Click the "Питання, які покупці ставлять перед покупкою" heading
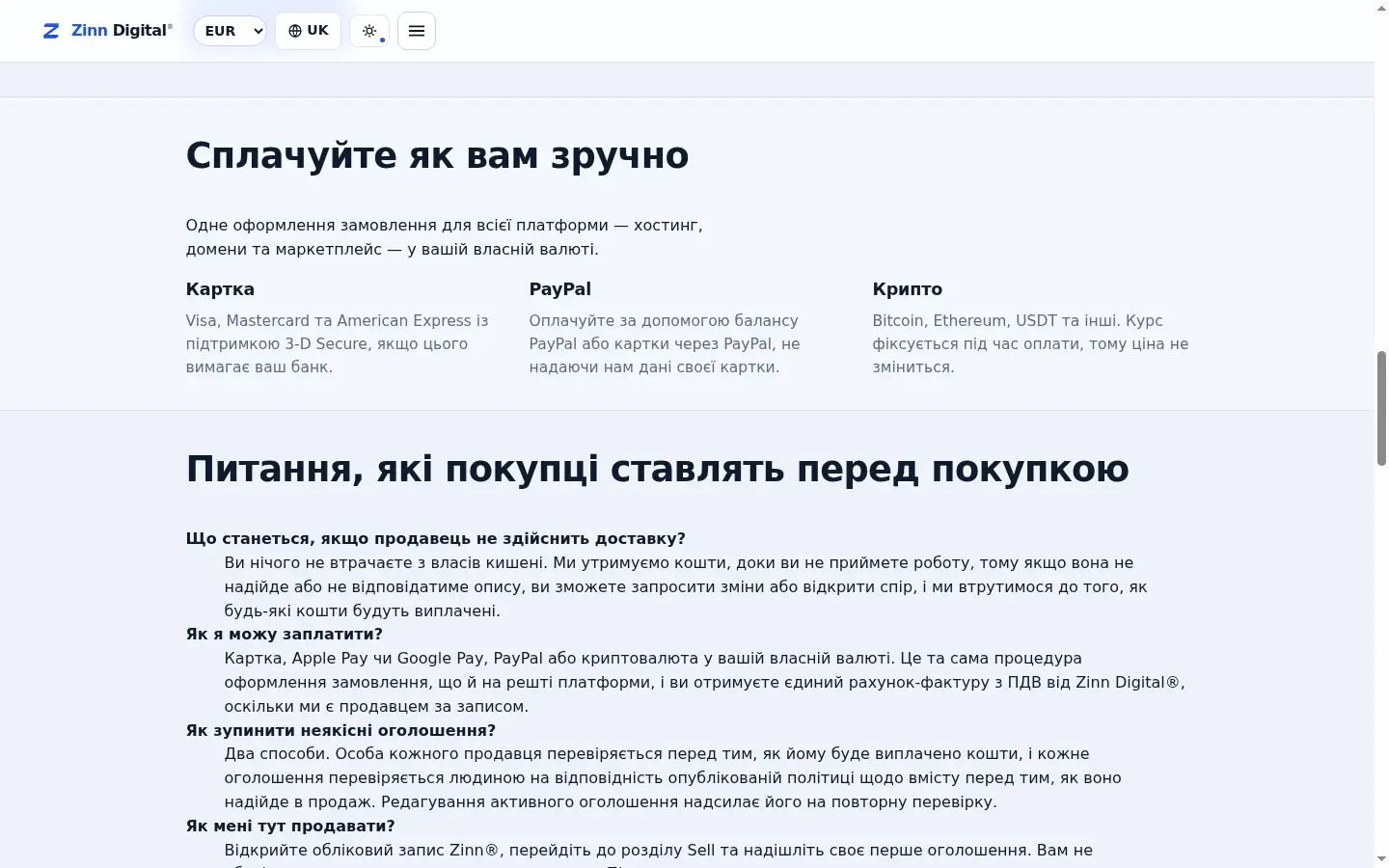Image resolution: width=1389 pixels, height=868 pixels. click(657, 469)
